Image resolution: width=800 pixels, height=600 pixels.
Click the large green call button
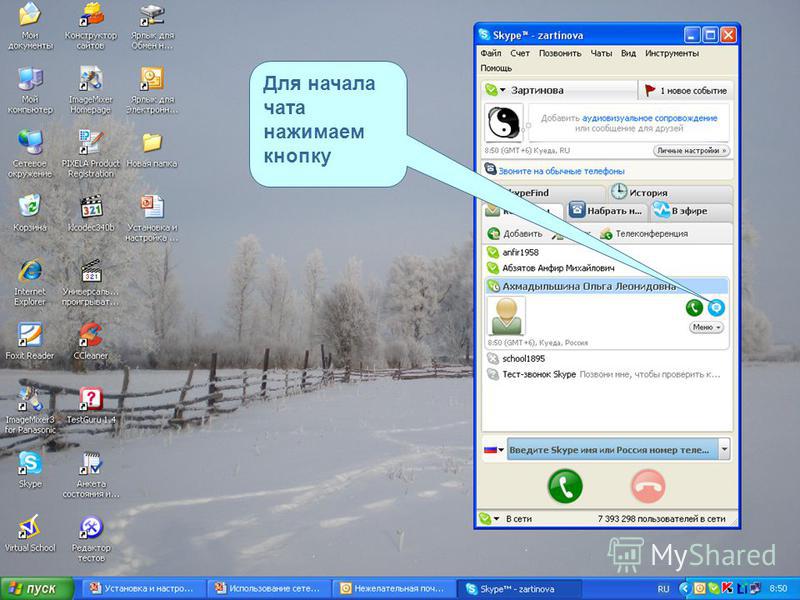click(x=565, y=486)
